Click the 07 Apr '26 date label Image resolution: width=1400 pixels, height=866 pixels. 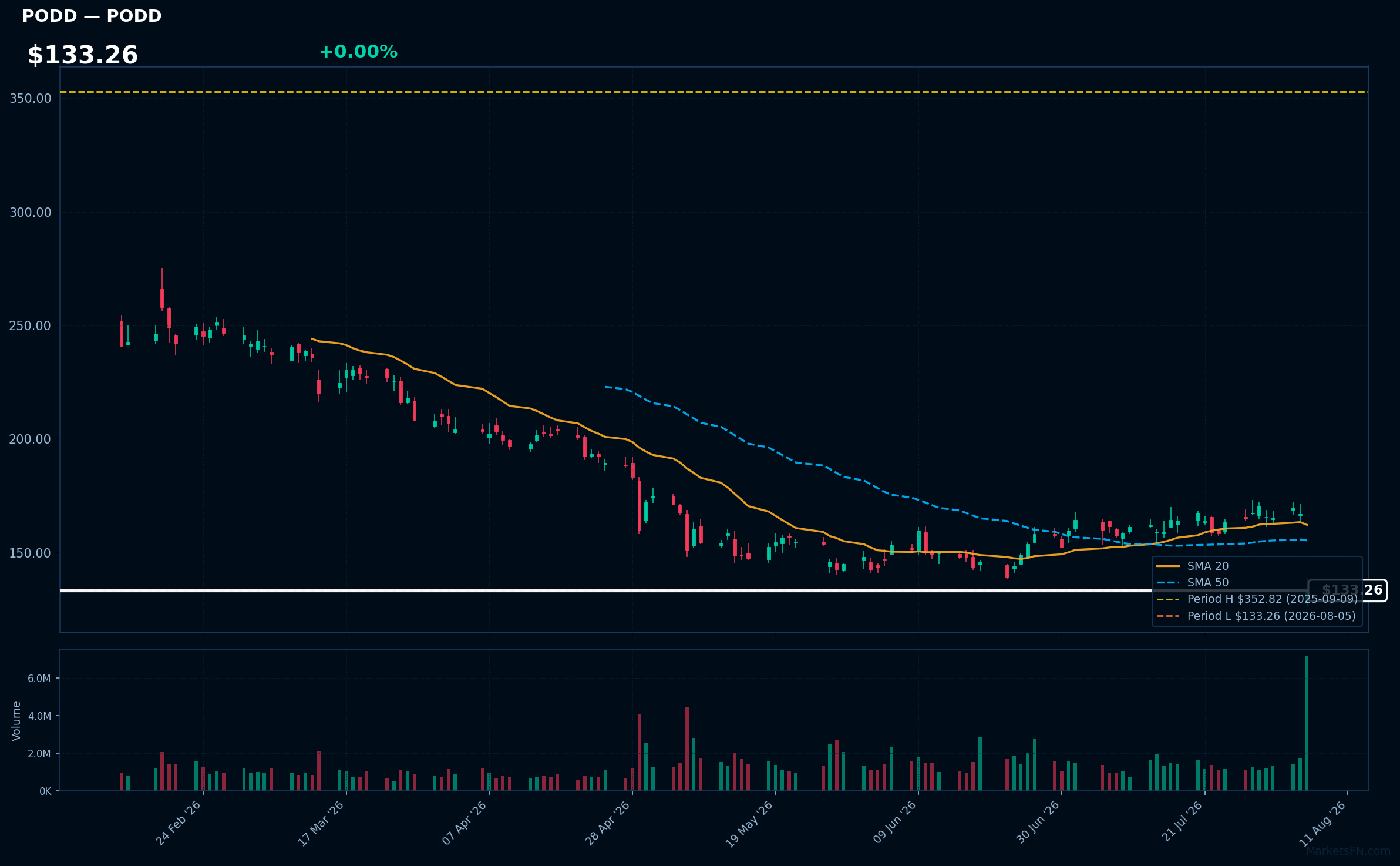click(465, 824)
